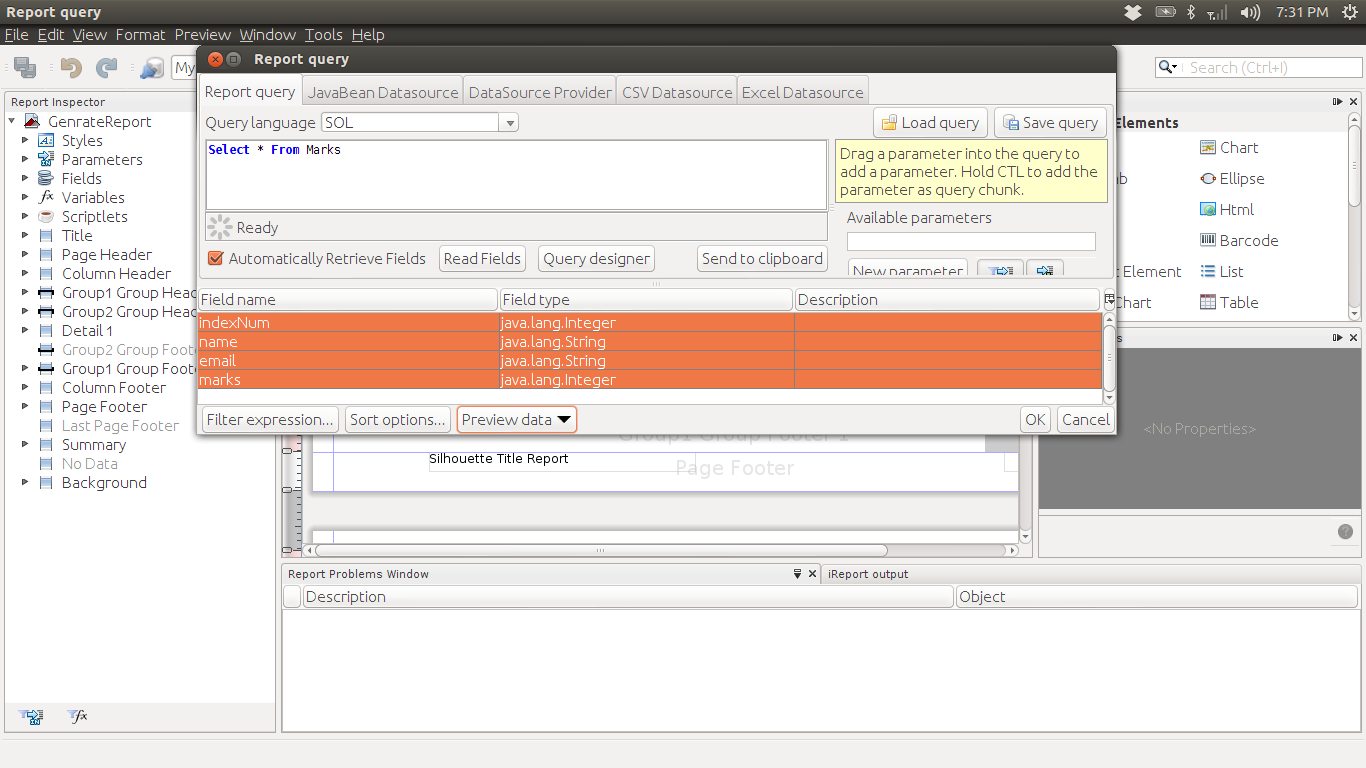Click the Redo icon in the toolbar
Image resolution: width=1366 pixels, height=768 pixels.
[x=106, y=67]
